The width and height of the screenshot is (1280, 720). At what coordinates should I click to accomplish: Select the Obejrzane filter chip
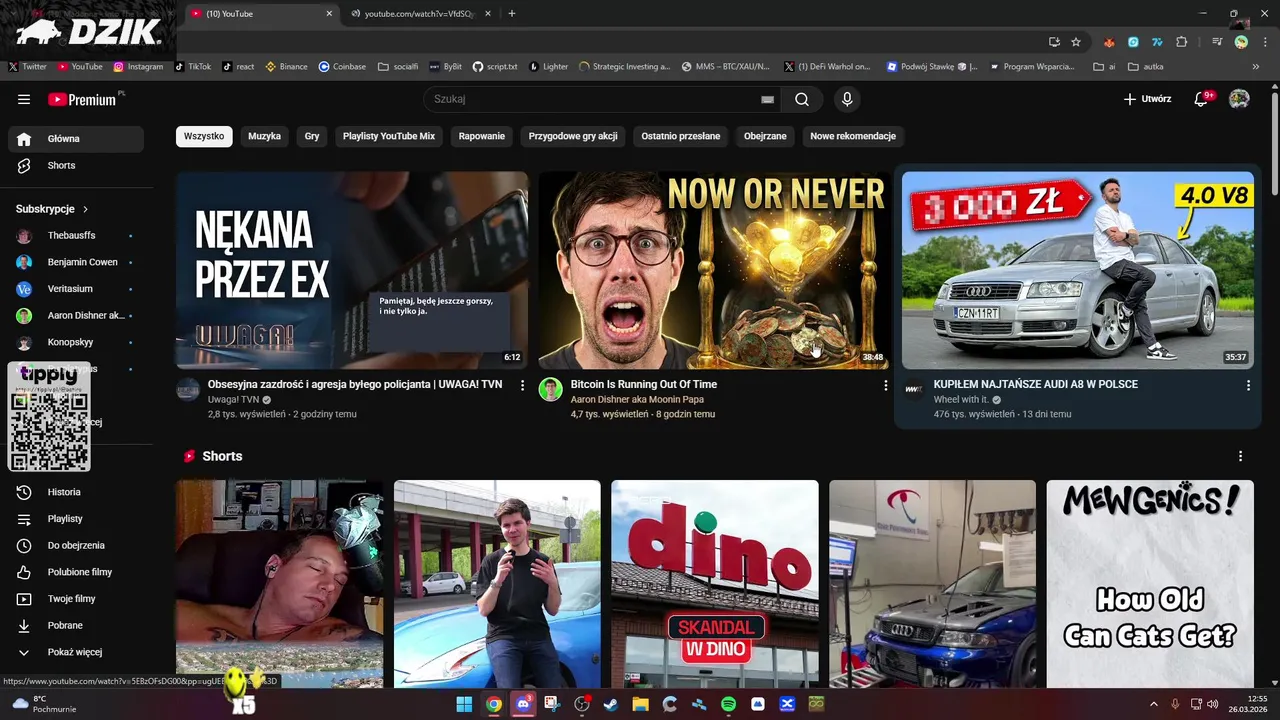click(x=765, y=136)
